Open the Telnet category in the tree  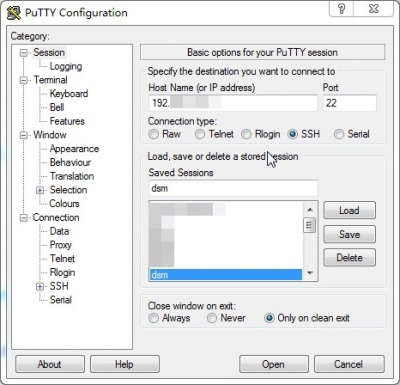tap(62, 259)
